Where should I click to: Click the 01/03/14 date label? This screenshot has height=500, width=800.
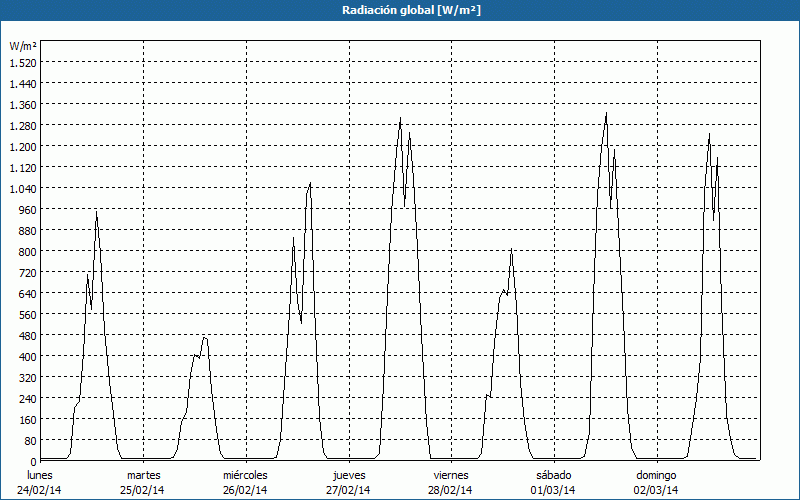point(553,490)
